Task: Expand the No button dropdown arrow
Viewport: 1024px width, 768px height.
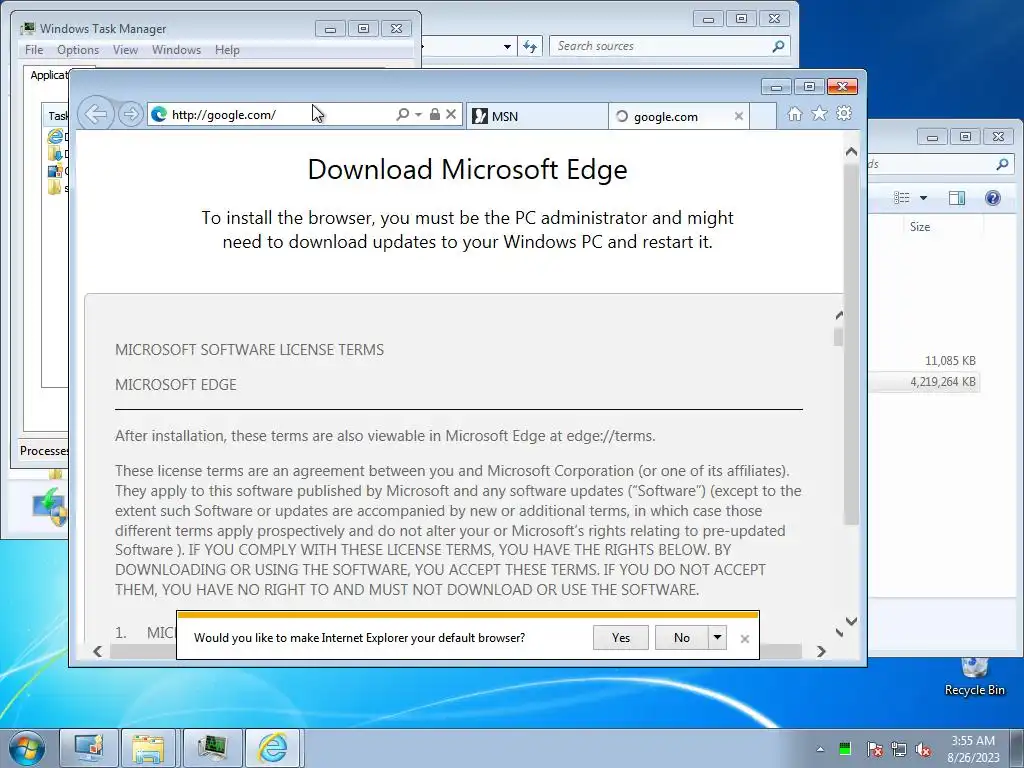Action: [x=717, y=637]
